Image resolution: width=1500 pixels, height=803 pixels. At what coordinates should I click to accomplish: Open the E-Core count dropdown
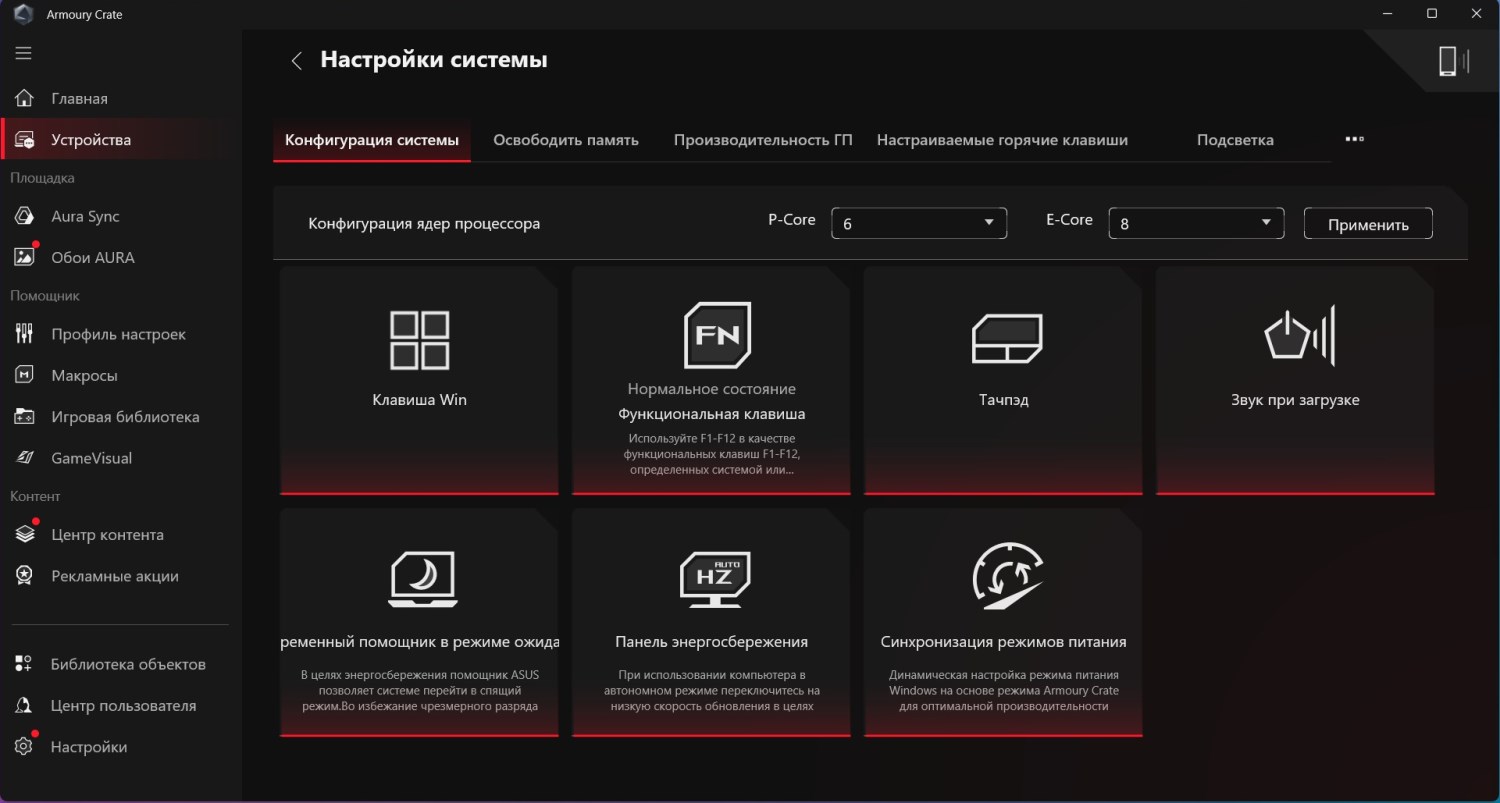[1195, 224]
